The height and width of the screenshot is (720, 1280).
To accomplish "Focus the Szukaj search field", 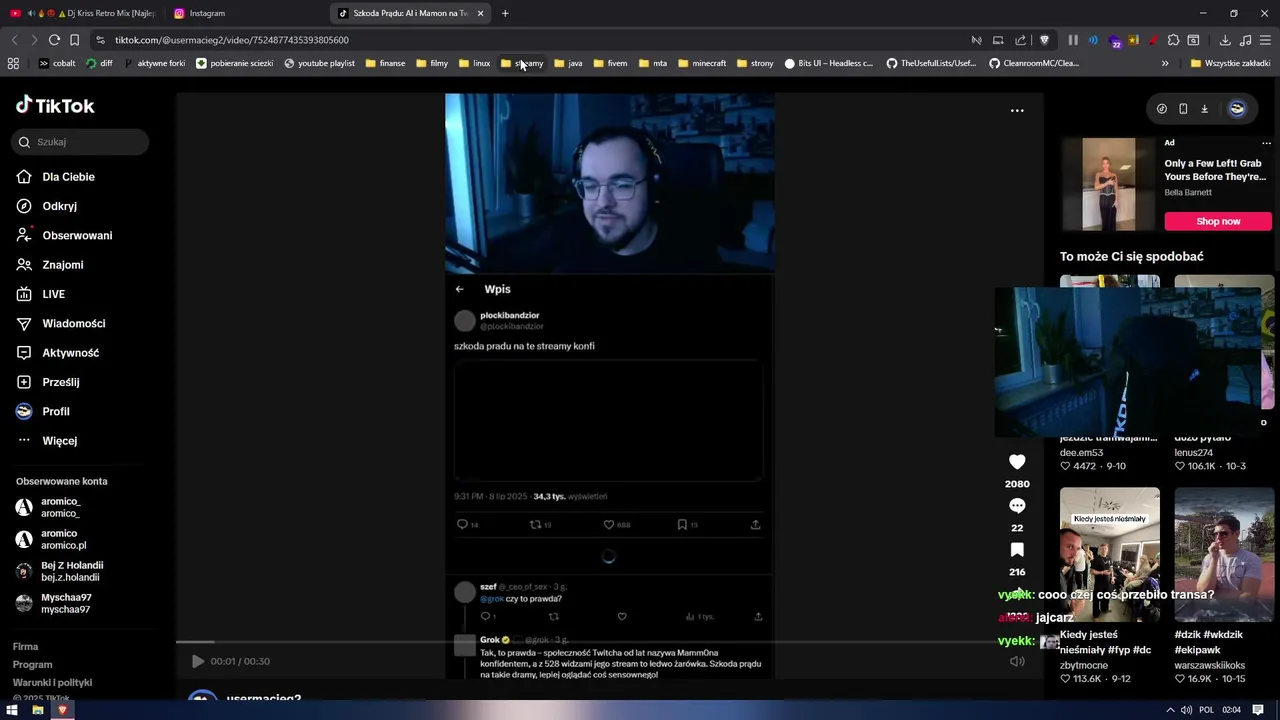I will coord(82,142).
